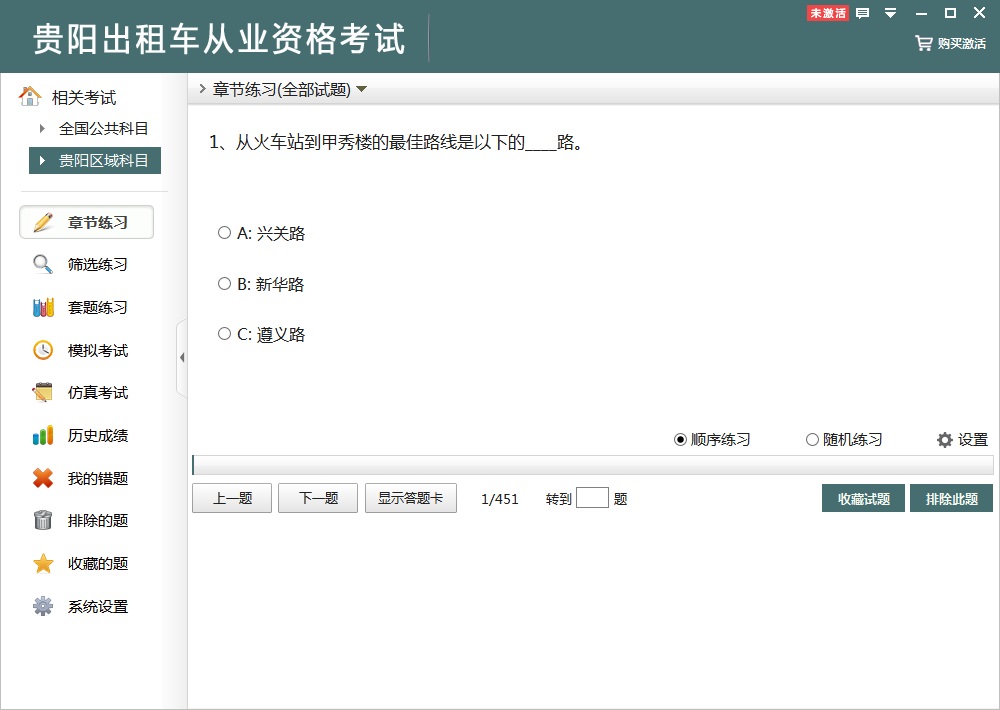Click the 购买激活 link
1000x710 pixels.
pyautogui.click(x=962, y=43)
